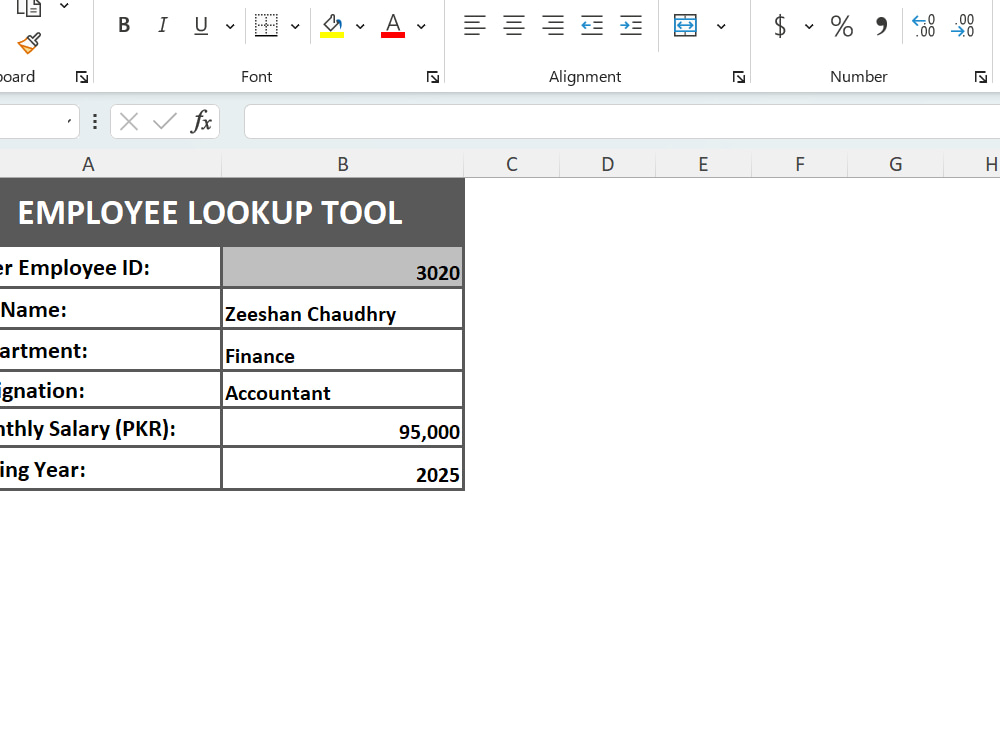1000x750 pixels.
Task: Open the underline style dropdown arrow
Action: pyautogui.click(x=230, y=26)
